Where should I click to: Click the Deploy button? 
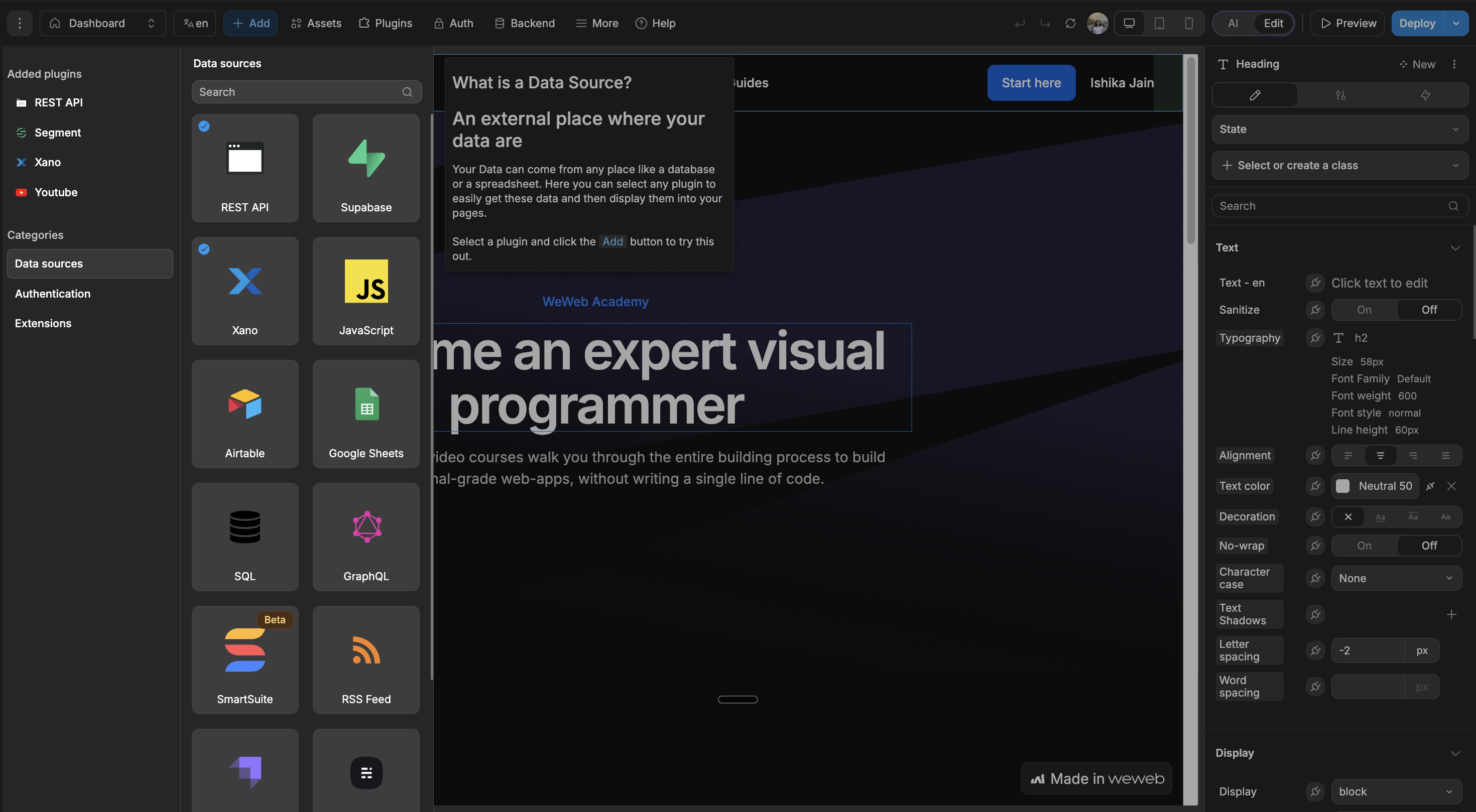click(x=1416, y=23)
